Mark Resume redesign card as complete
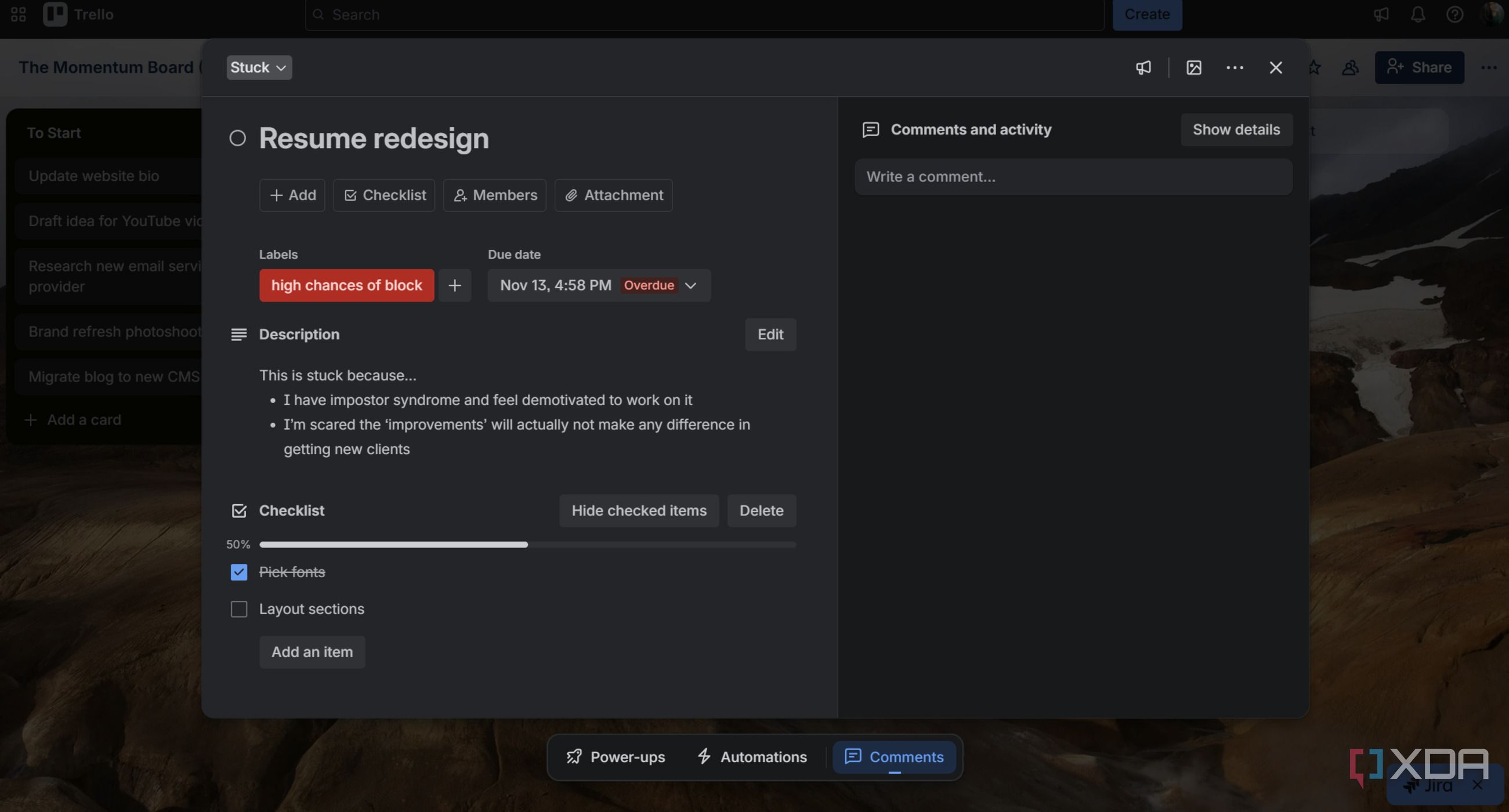The image size is (1509, 812). click(237, 138)
